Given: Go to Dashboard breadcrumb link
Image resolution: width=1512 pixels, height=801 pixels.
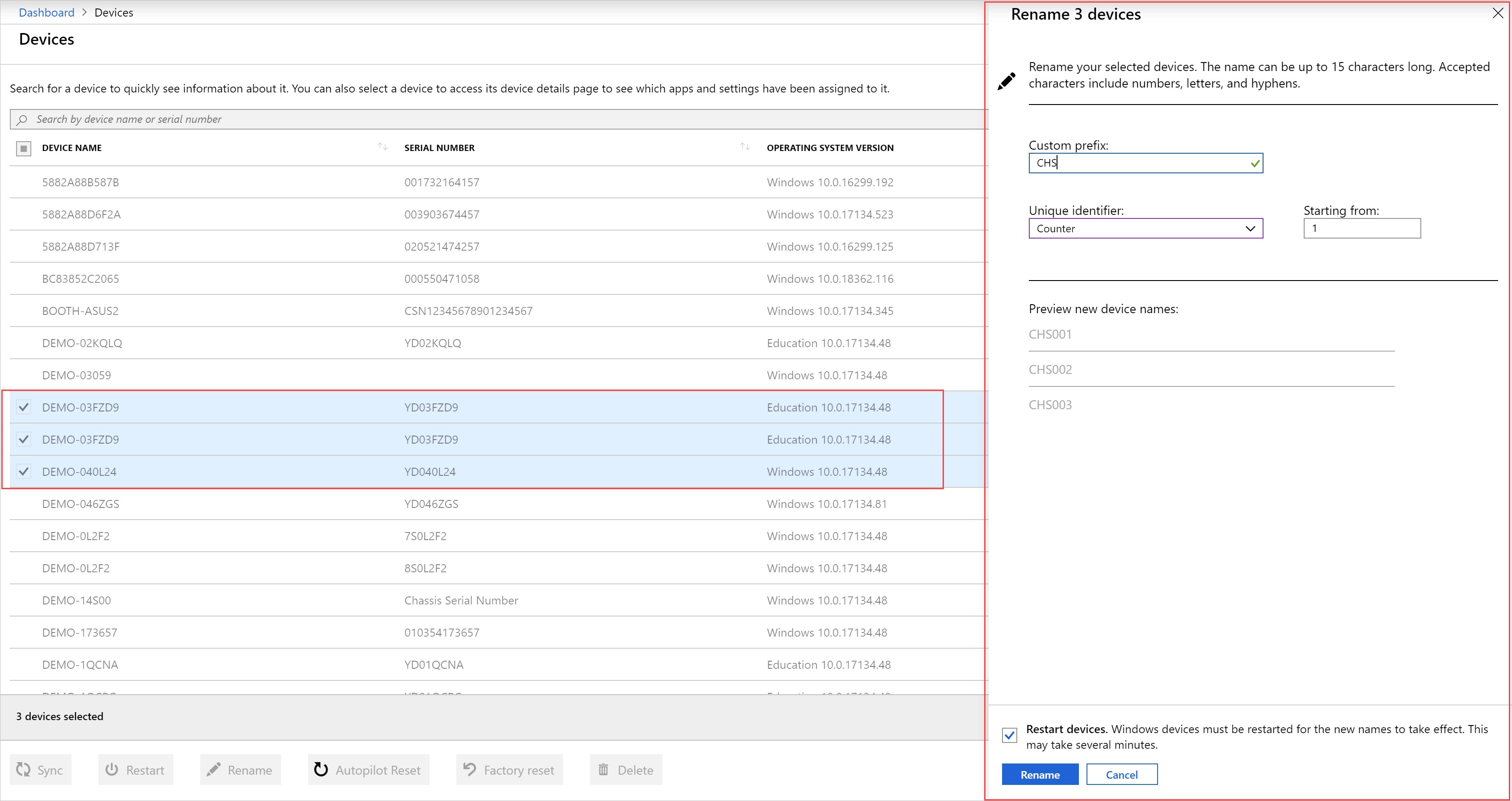Looking at the screenshot, I should (46, 13).
